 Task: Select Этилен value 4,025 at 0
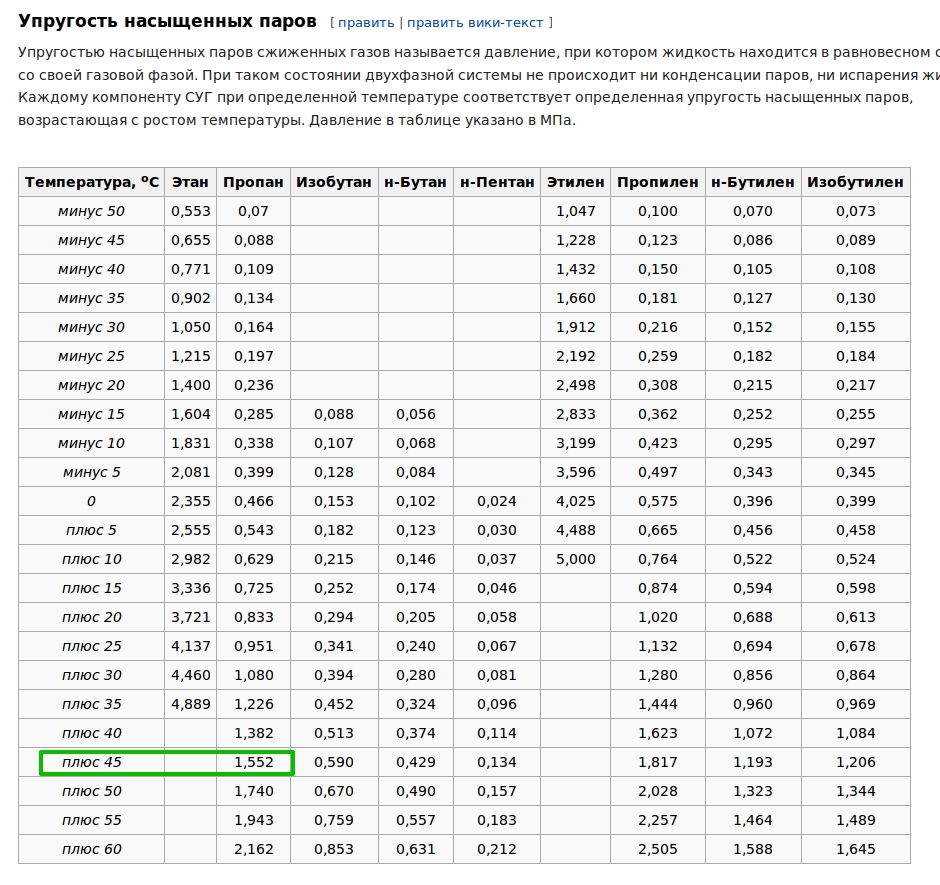[576, 501]
